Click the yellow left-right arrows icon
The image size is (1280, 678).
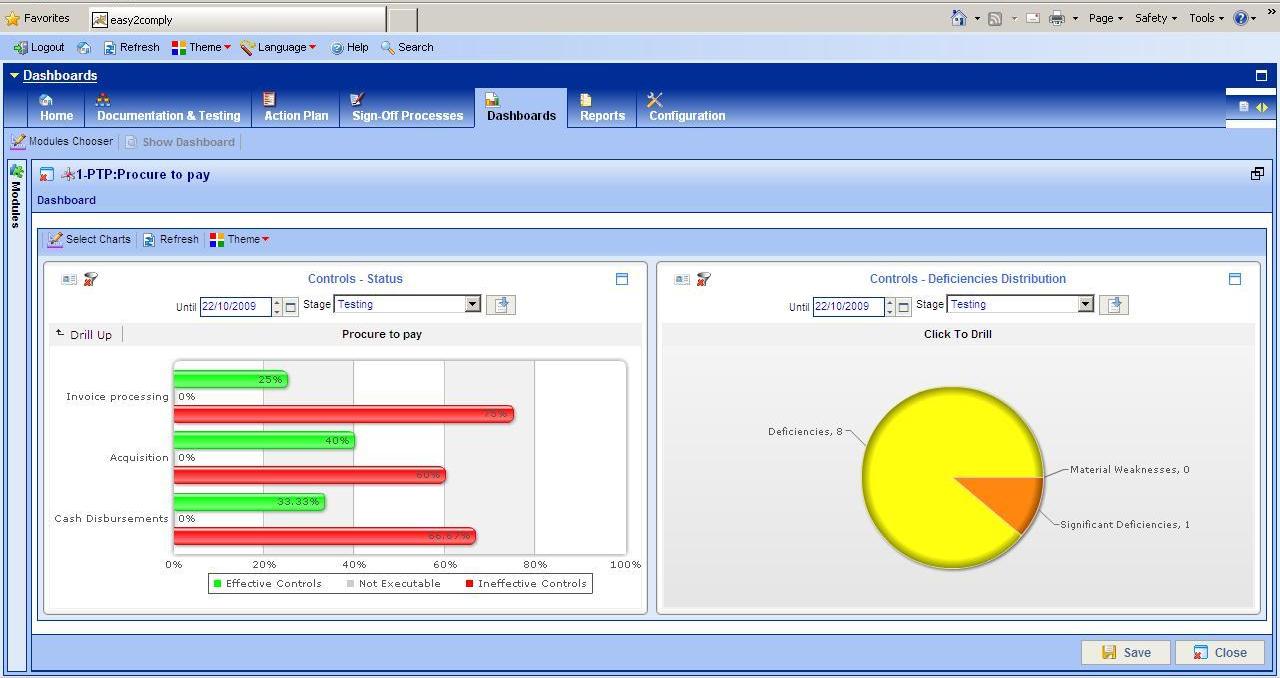1262,107
